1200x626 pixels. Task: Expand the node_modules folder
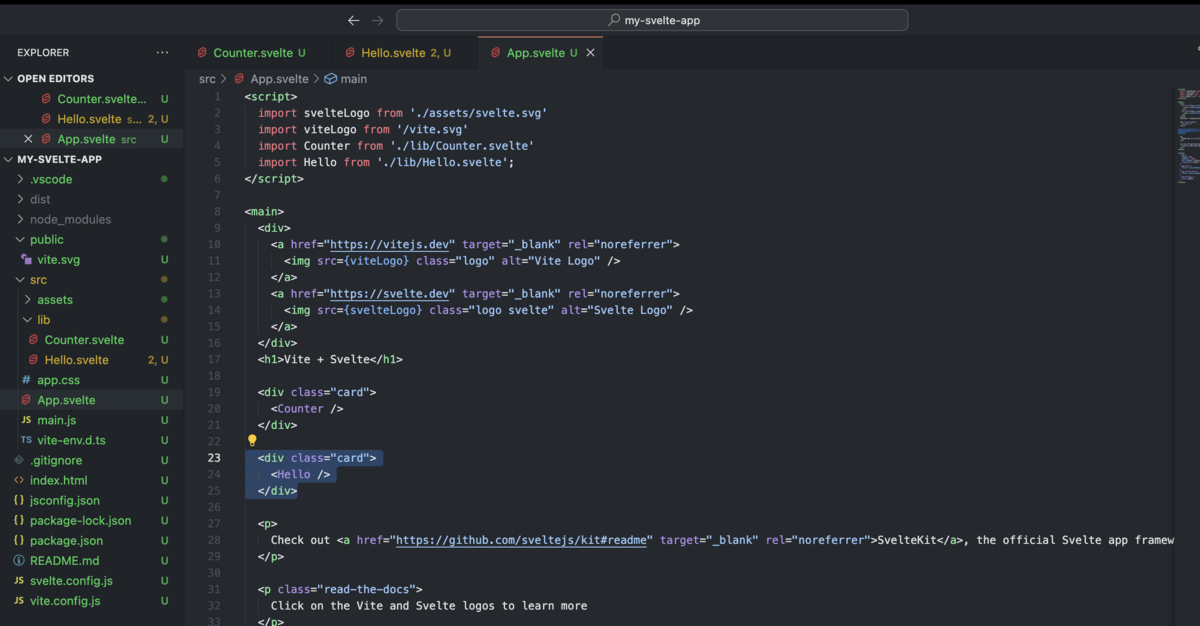point(20,219)
